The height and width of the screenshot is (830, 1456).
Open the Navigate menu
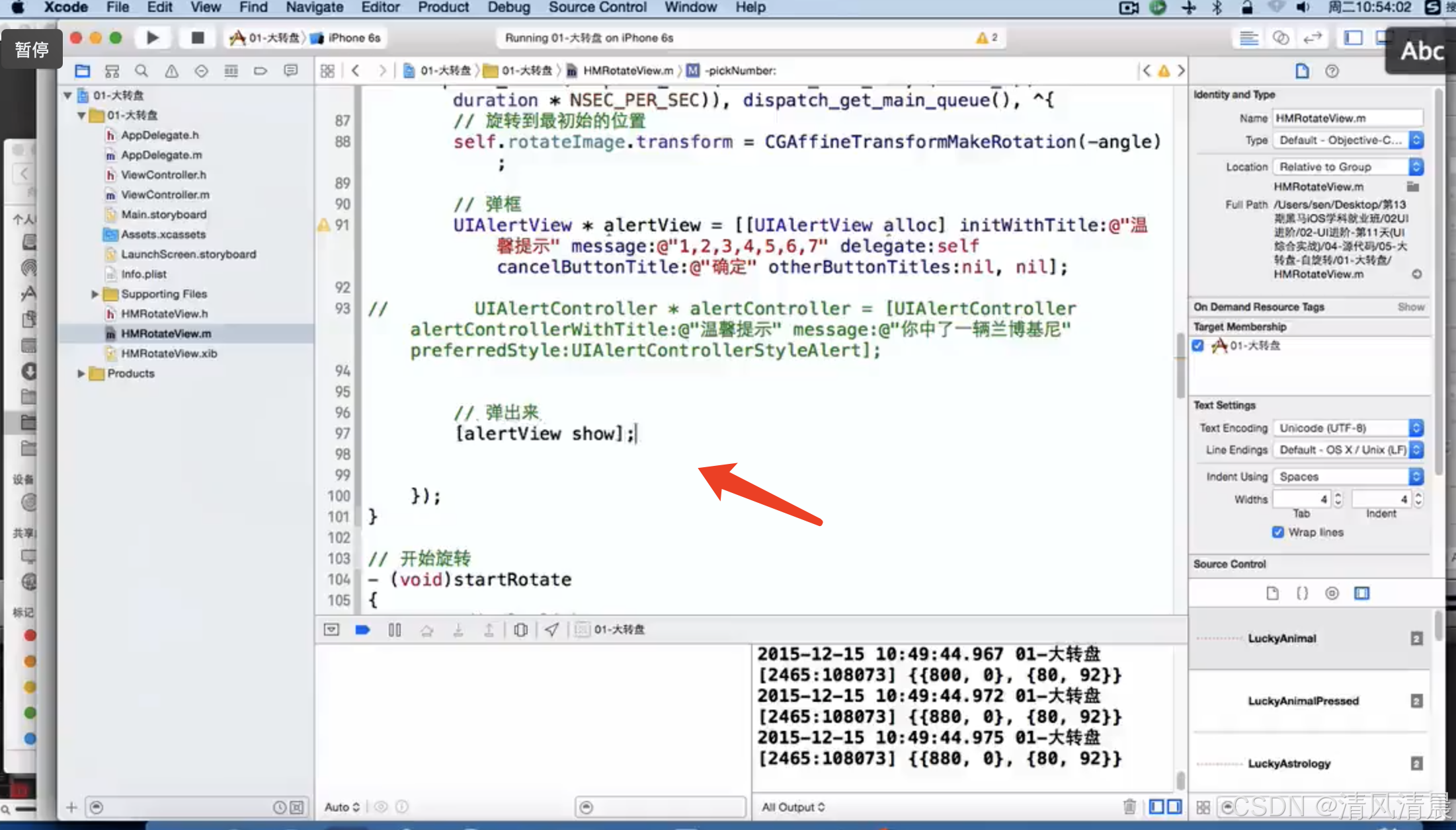314,7
